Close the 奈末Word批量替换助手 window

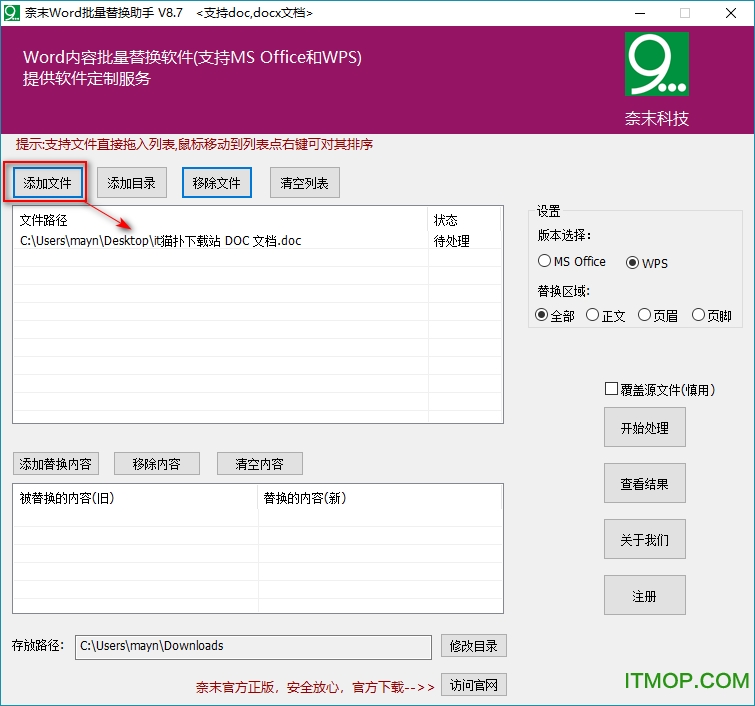coord(730,13)
